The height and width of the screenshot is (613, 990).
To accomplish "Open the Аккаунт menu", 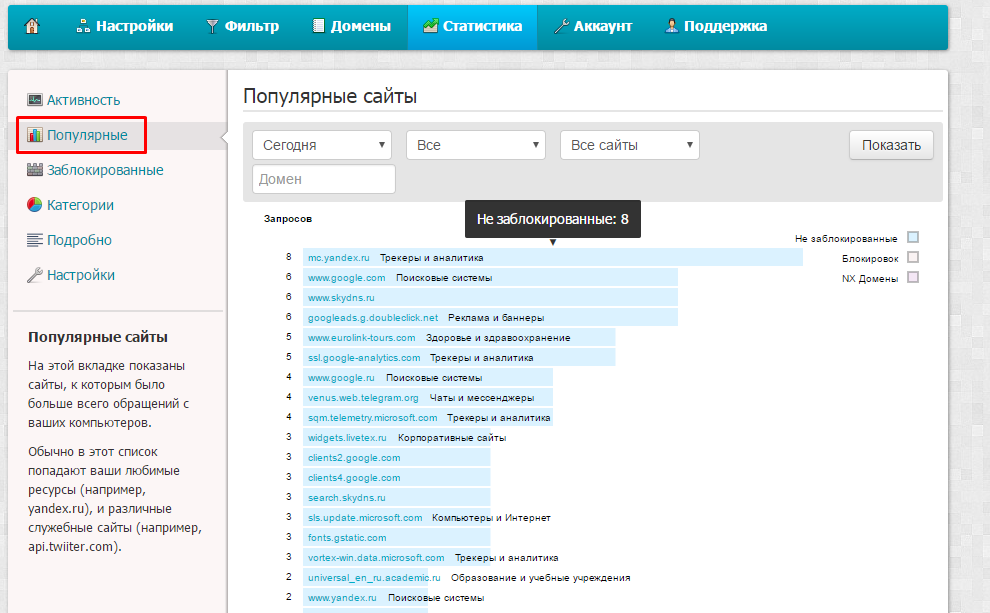I will point(593,26).
